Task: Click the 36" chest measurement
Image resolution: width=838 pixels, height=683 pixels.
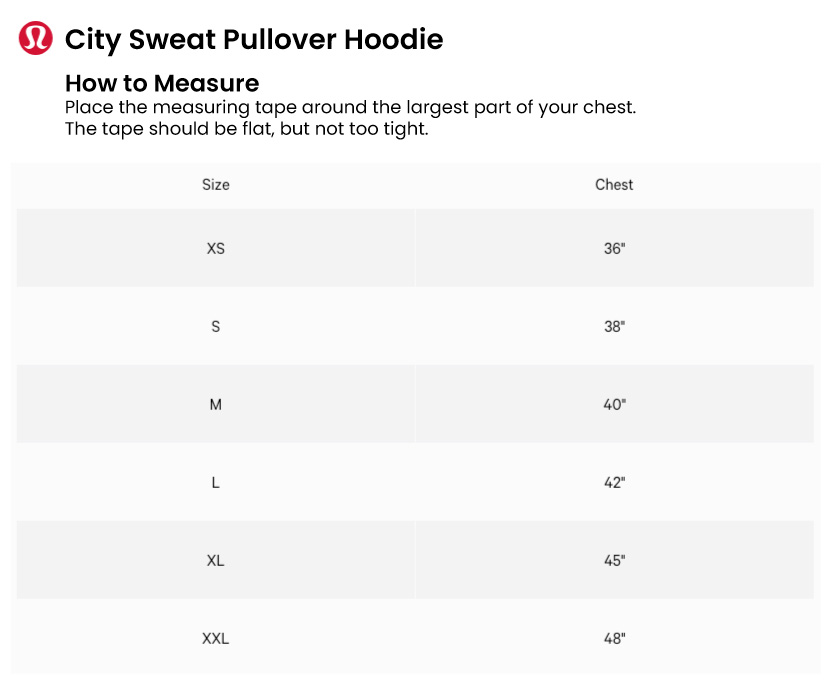Action: (614, 248)
